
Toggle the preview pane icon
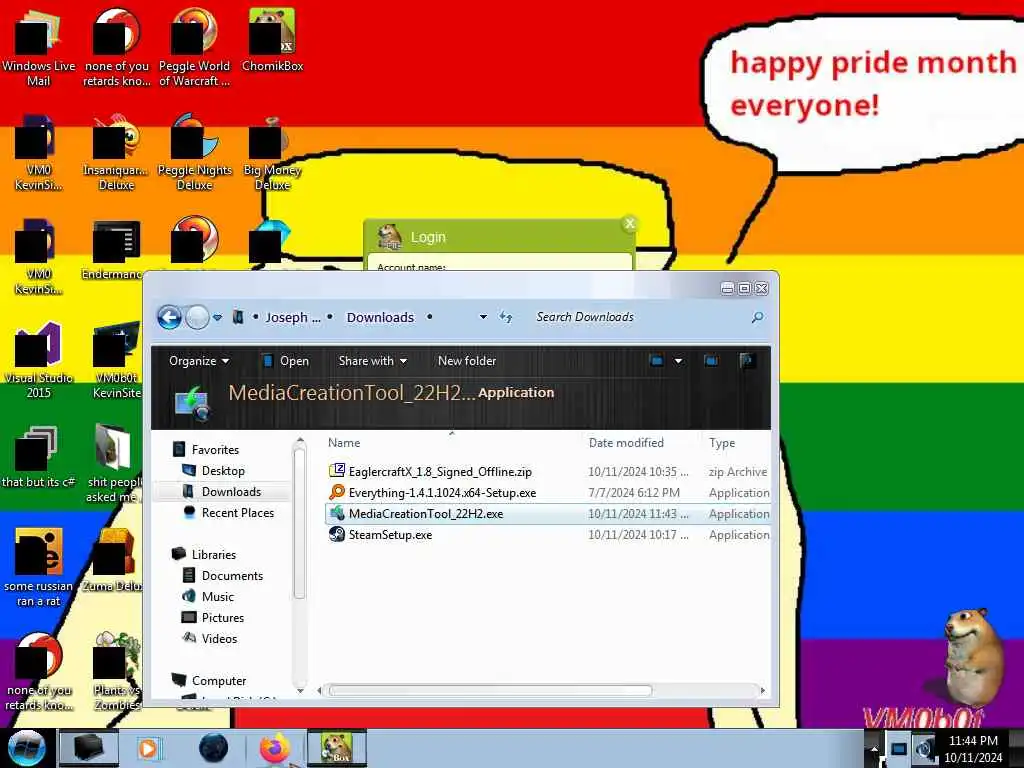711,361
